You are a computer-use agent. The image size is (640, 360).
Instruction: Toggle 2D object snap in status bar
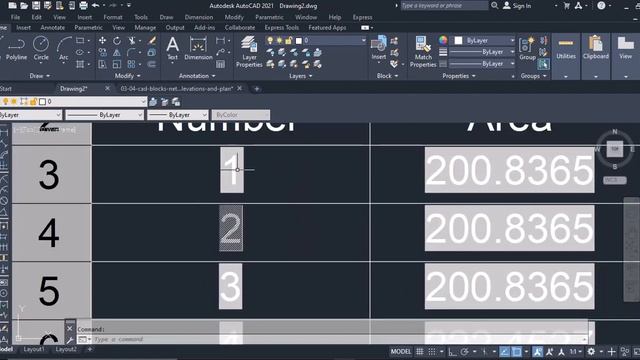(x=517, y=351)
